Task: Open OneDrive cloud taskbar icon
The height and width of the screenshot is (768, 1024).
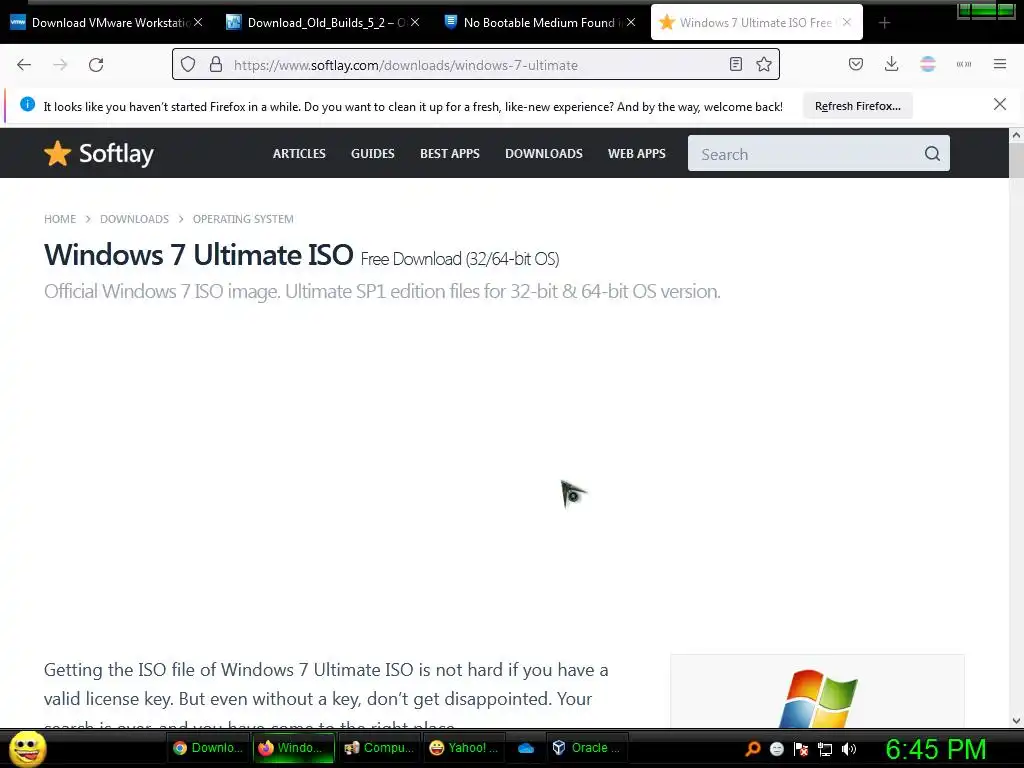Action: tap(526, 748)
